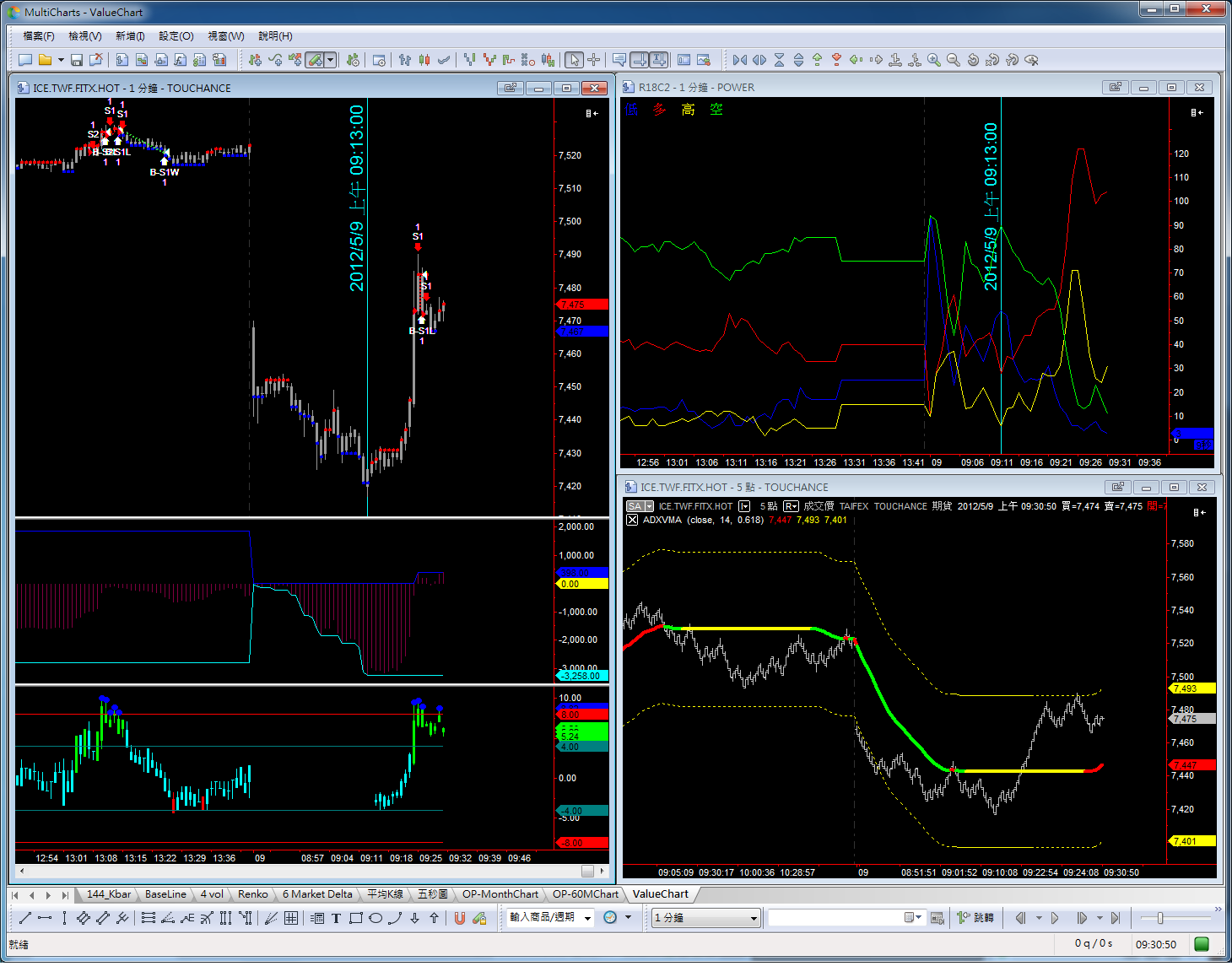Click the play forward playback button
Image resolution: width=1232 pixels, height=977 pixels.
pos(1055,918)
